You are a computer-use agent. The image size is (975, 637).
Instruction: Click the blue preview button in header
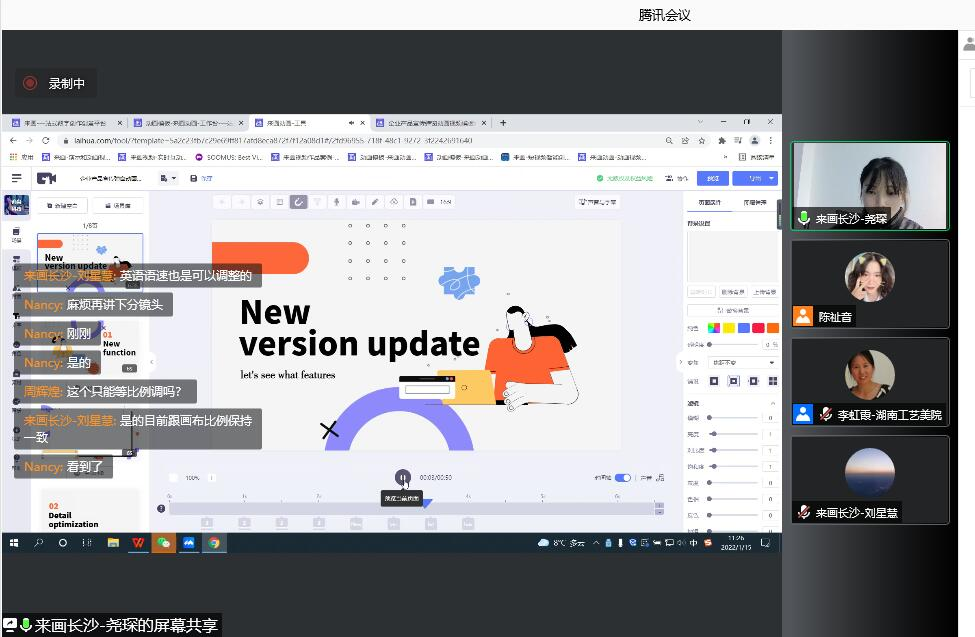[x=713, y=178]
